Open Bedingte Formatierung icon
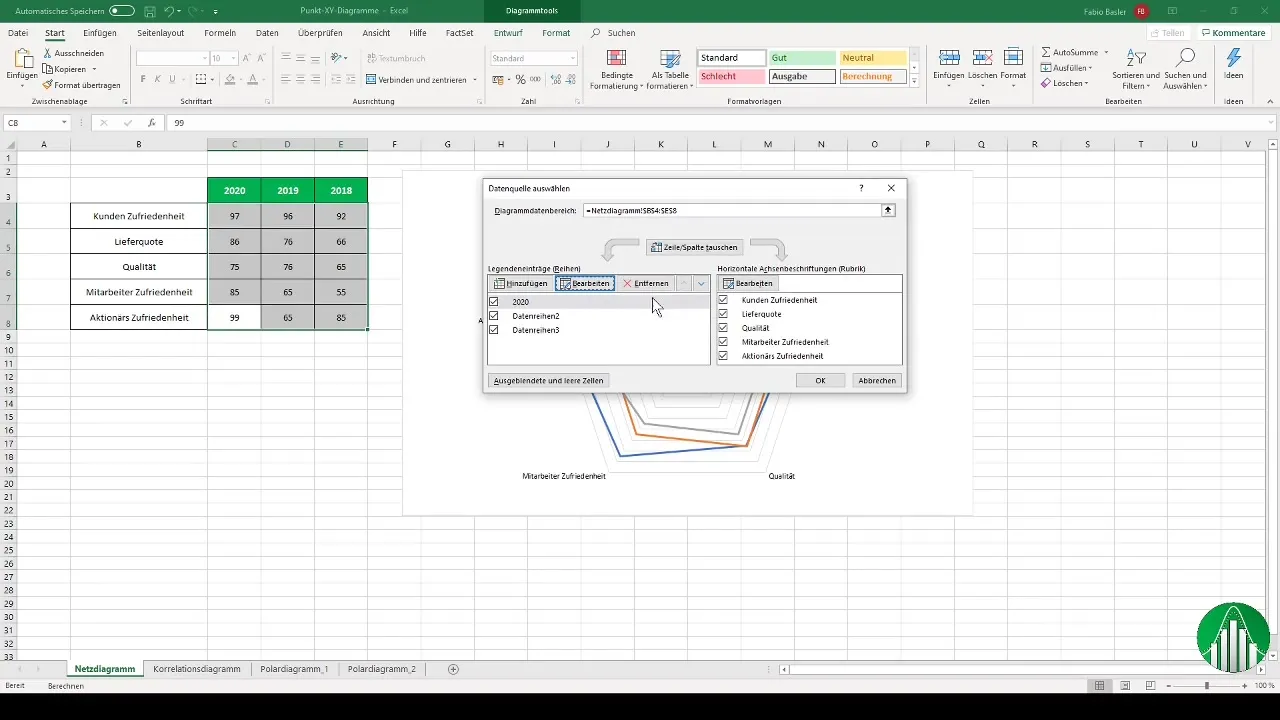Viewport: 1280px width, 720px height. click(617, 58)
